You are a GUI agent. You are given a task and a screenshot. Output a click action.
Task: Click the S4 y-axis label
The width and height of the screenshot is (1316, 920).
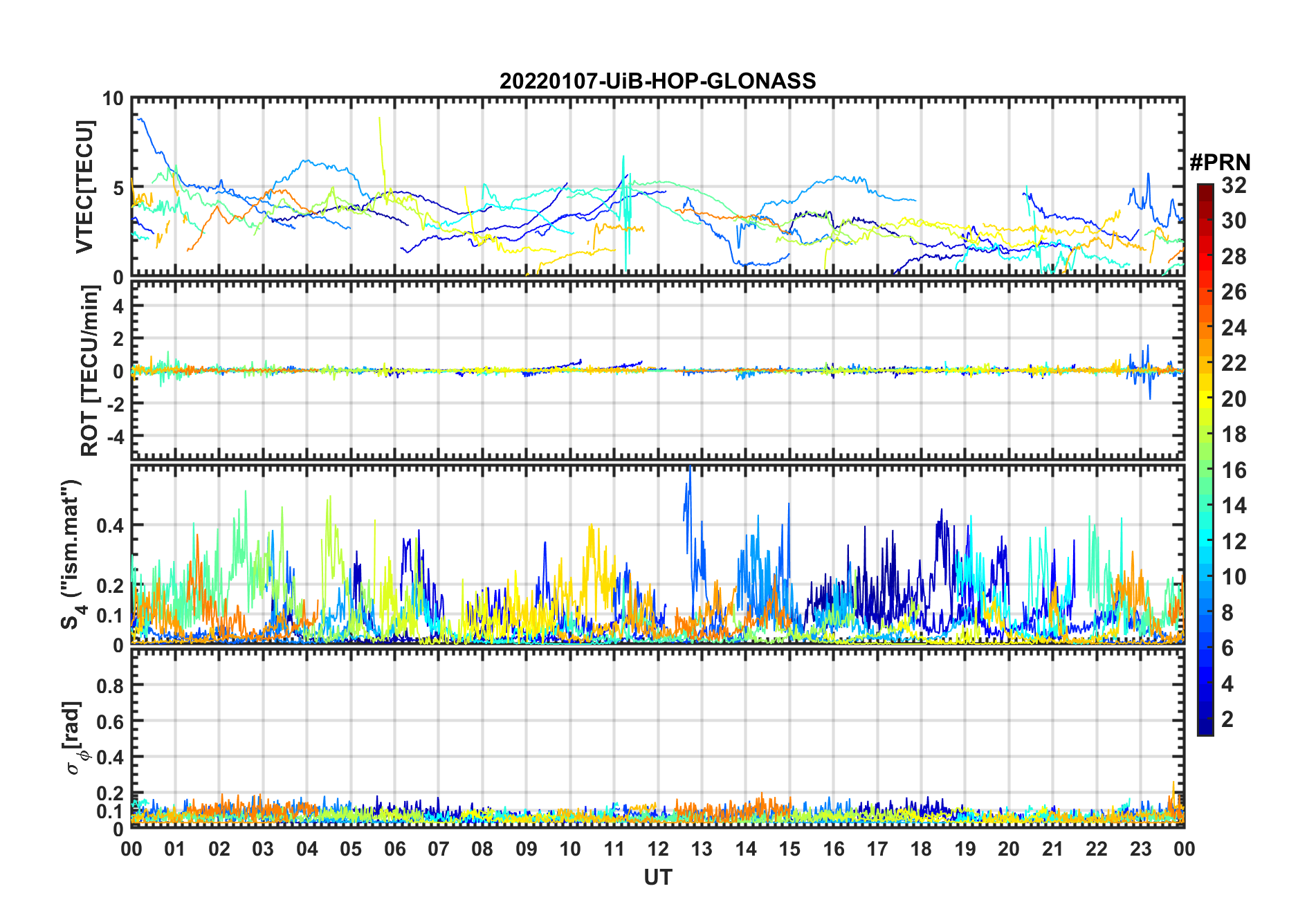[x=72, y=554]
